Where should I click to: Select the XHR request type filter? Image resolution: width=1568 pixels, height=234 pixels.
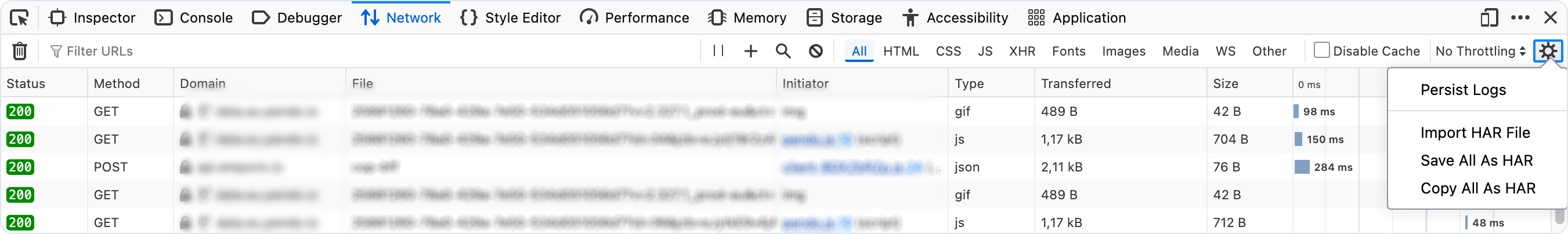pyautogui.click(x=1022, y=51)
